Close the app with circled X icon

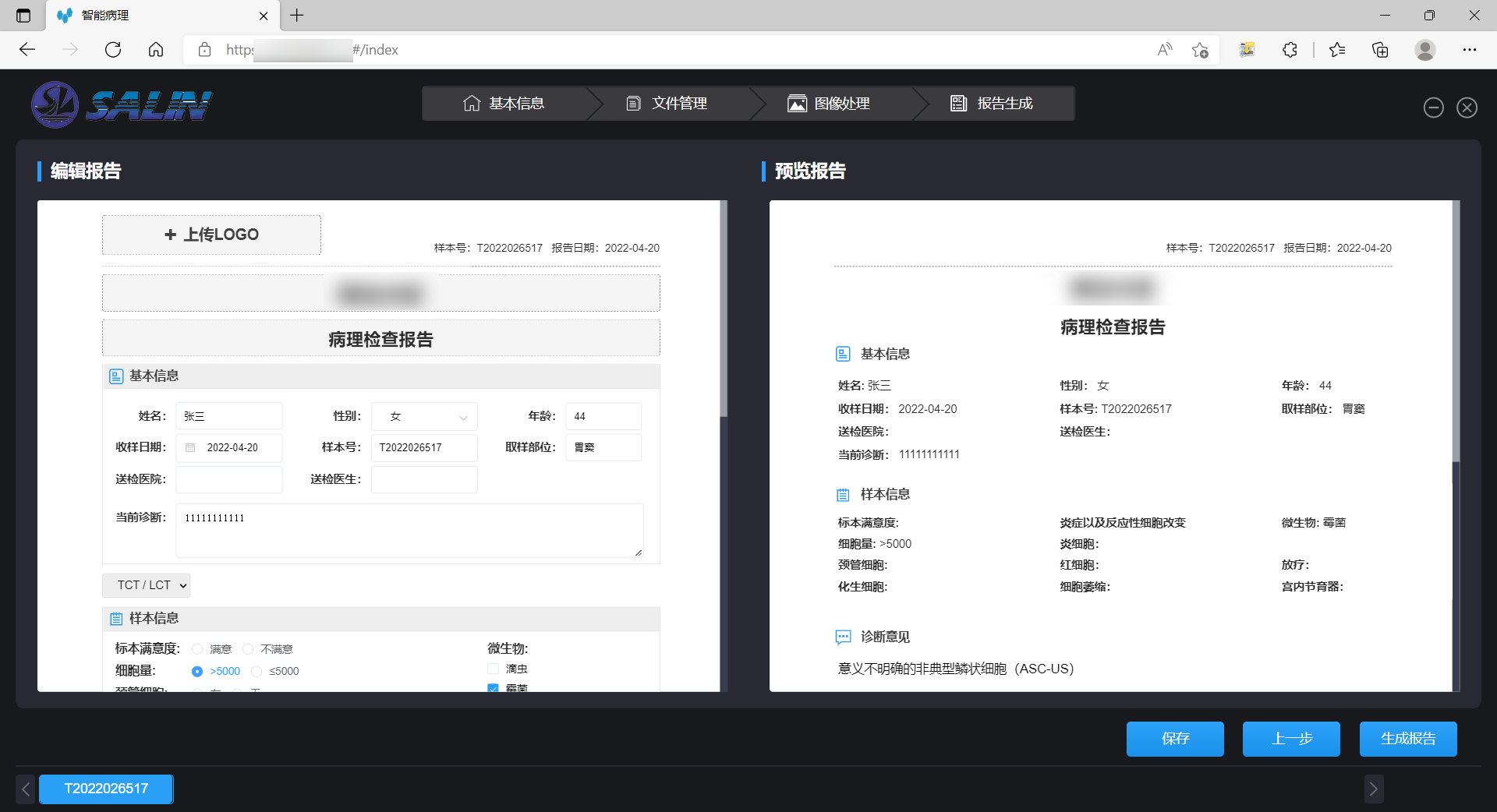1467,108
